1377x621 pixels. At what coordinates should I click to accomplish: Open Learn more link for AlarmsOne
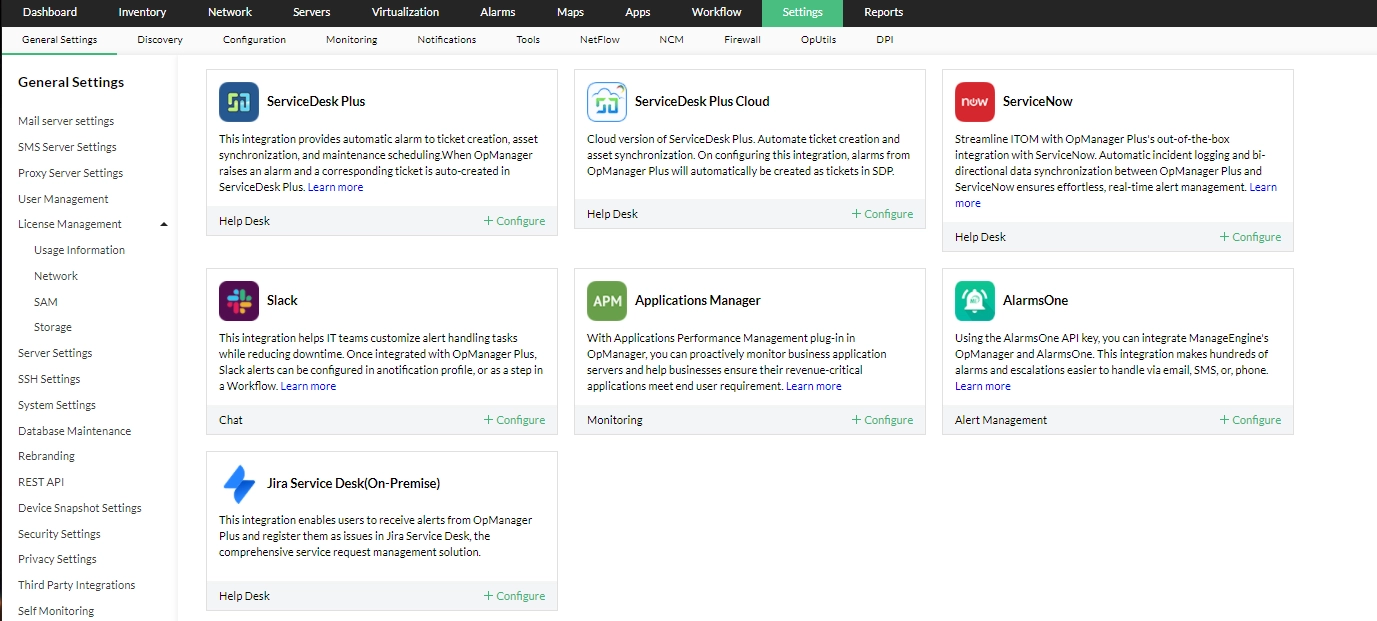tap(983, 386)
